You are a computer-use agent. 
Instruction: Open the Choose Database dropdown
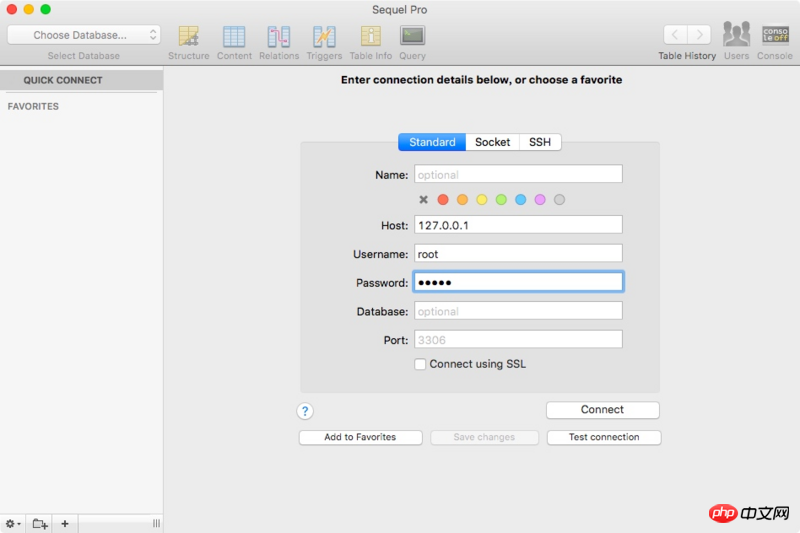point(84,35)
